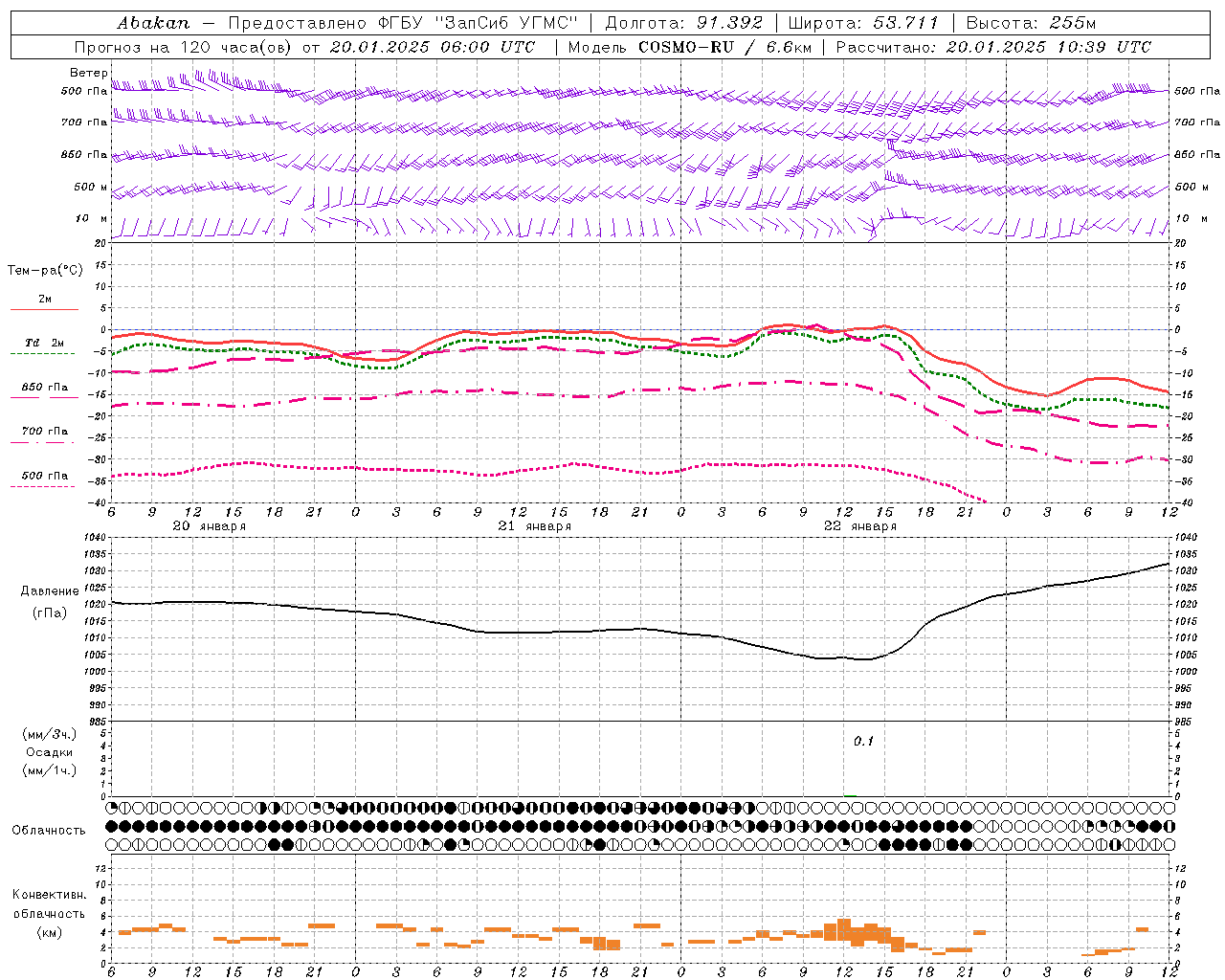The image size is (1225, 980).
Task: Click the right "10 м" wind level label
Action: pyautogui.click(x=1191, y=219)
